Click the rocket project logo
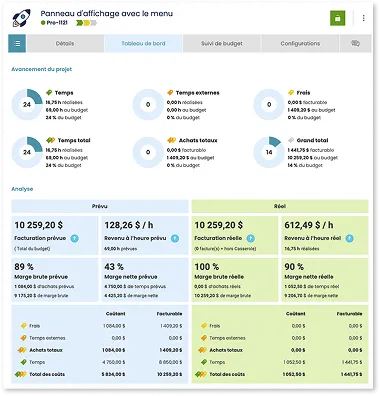The image size is (380, 396). 21,18
